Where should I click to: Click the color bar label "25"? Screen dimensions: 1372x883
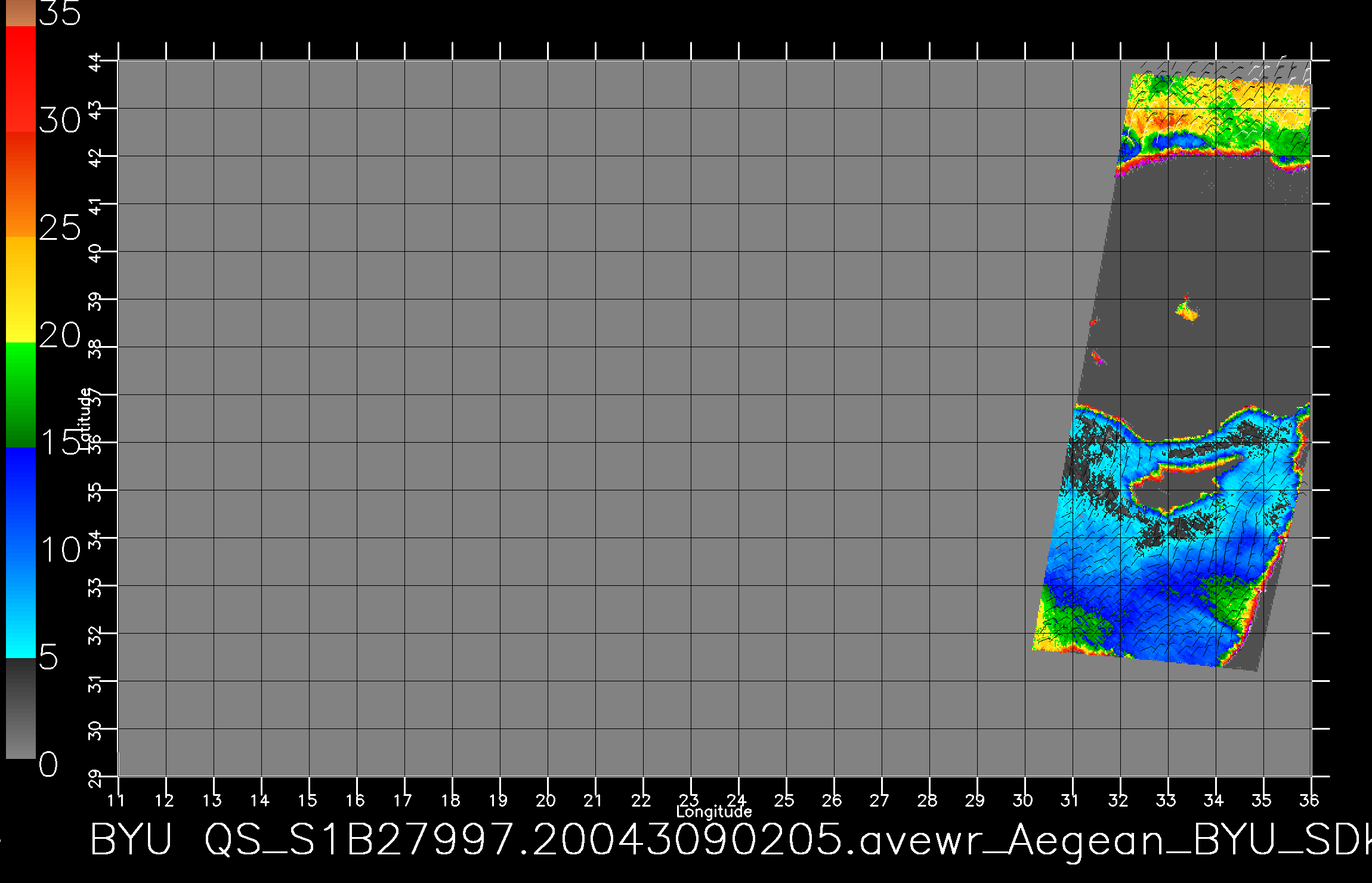[60, 228]
